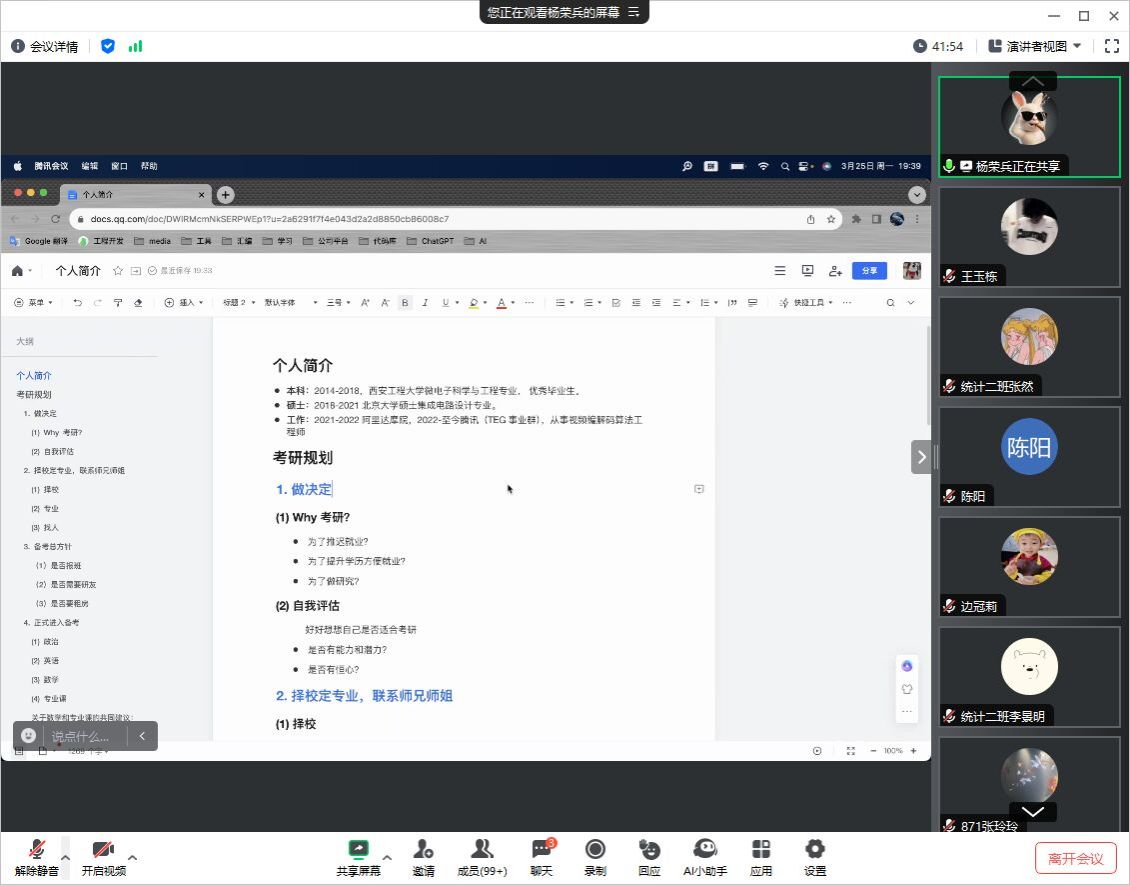1130x885 pixels.
Task: Open meeting Settings (设置)
Action: click(x=815, y=857)
